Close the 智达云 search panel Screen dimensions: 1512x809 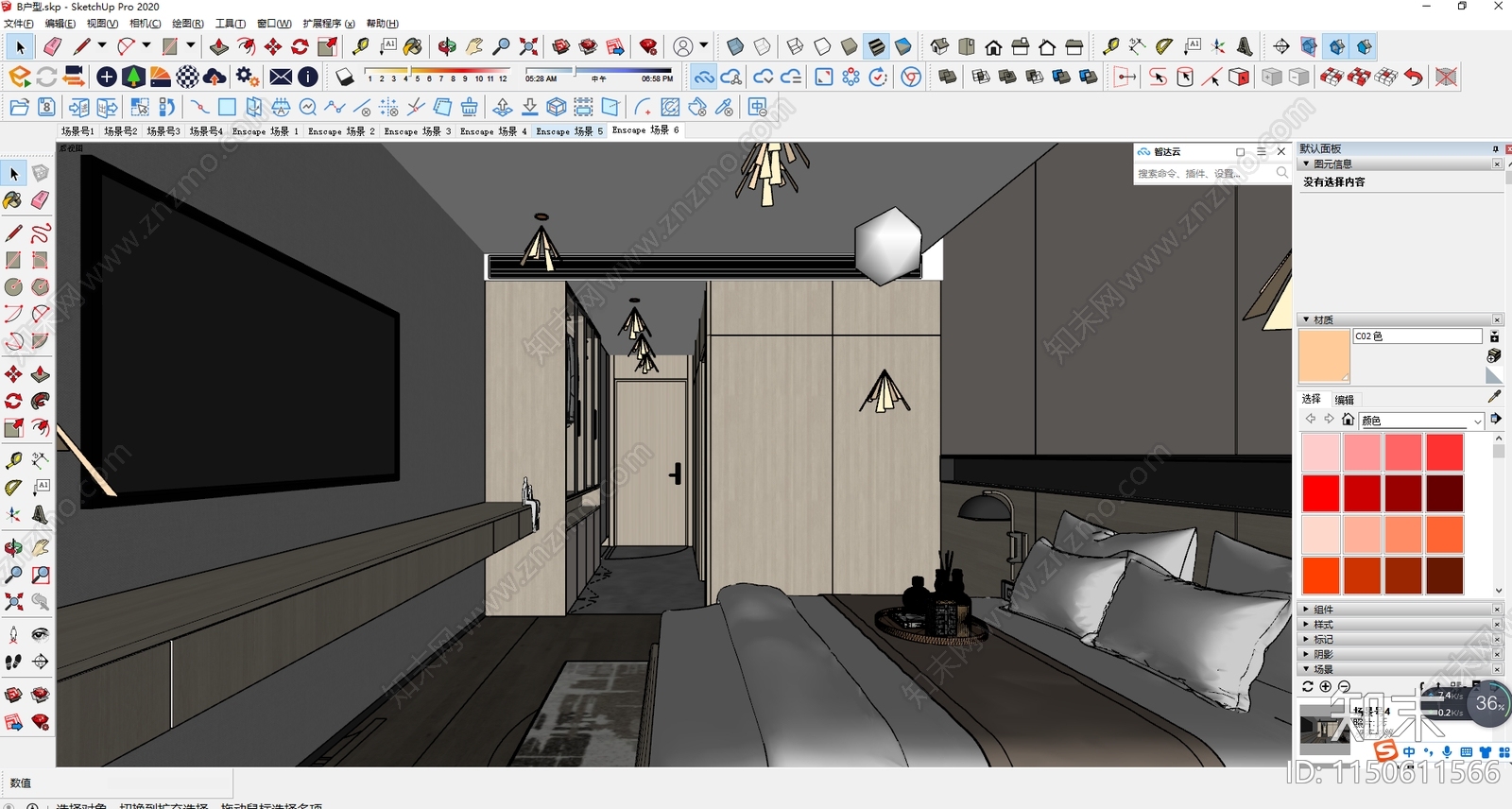click(x=1281, y=151)
